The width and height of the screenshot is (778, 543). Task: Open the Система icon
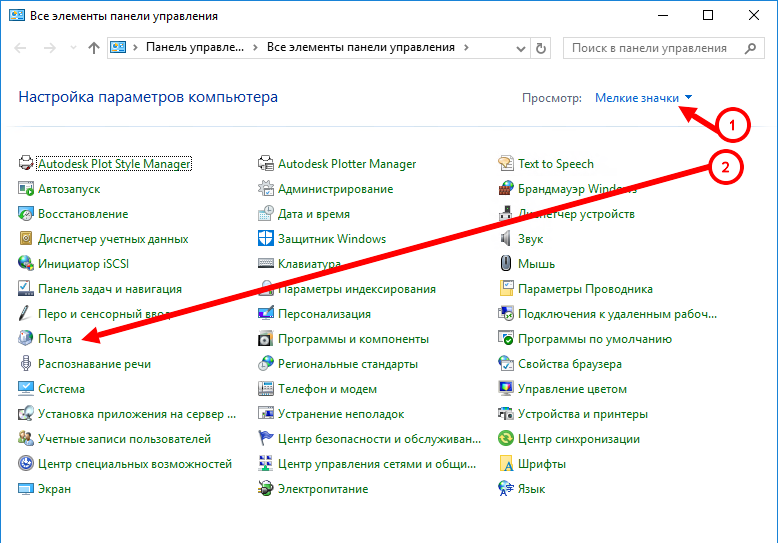26,389
